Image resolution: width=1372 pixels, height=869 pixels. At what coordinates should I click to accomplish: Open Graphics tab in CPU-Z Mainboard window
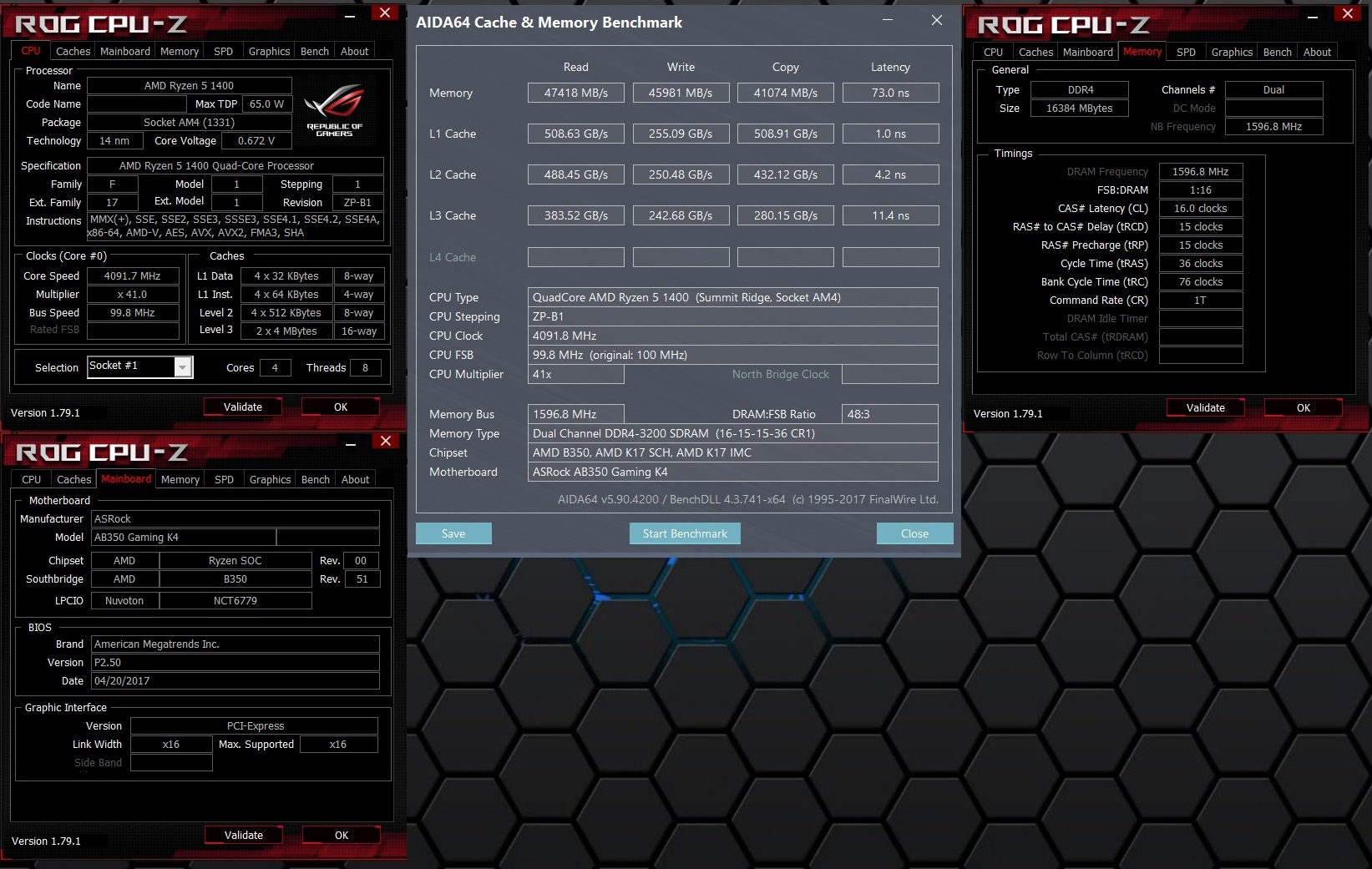pyautogui.click(x=270, y=479)
